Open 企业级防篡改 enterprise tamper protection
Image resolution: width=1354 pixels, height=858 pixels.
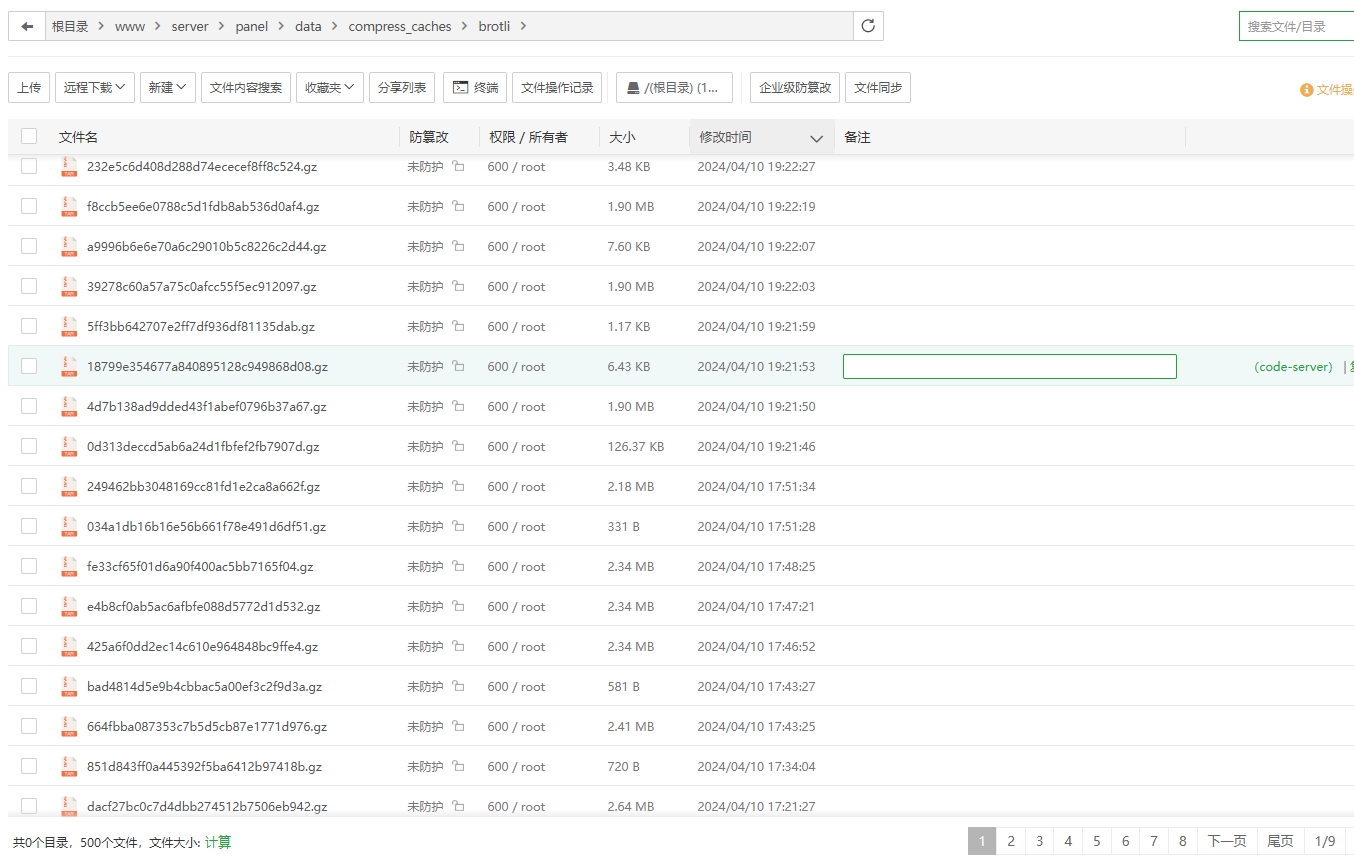(795, 88)
